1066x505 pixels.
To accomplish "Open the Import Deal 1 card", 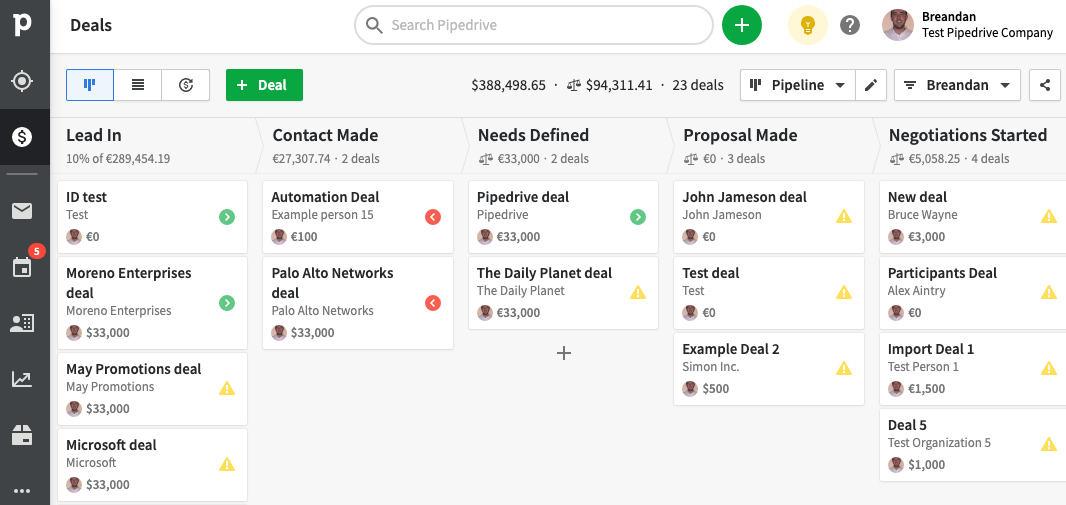I will coord(973,369).
